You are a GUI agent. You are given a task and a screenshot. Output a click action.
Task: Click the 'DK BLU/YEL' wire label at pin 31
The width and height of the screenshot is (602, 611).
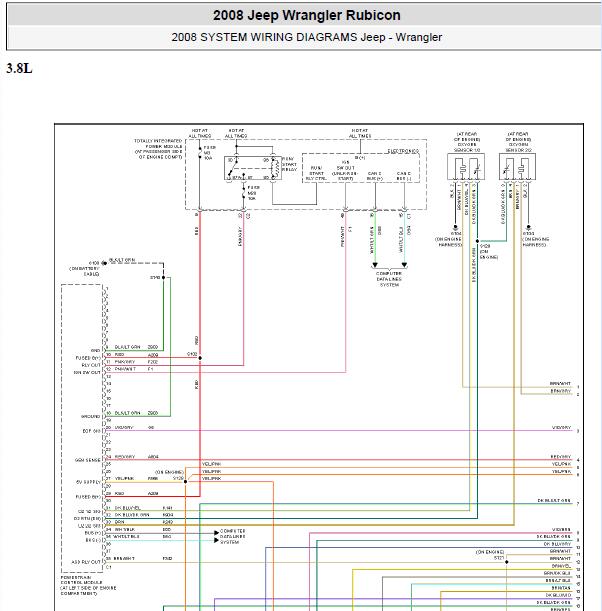tap(127, 508)
